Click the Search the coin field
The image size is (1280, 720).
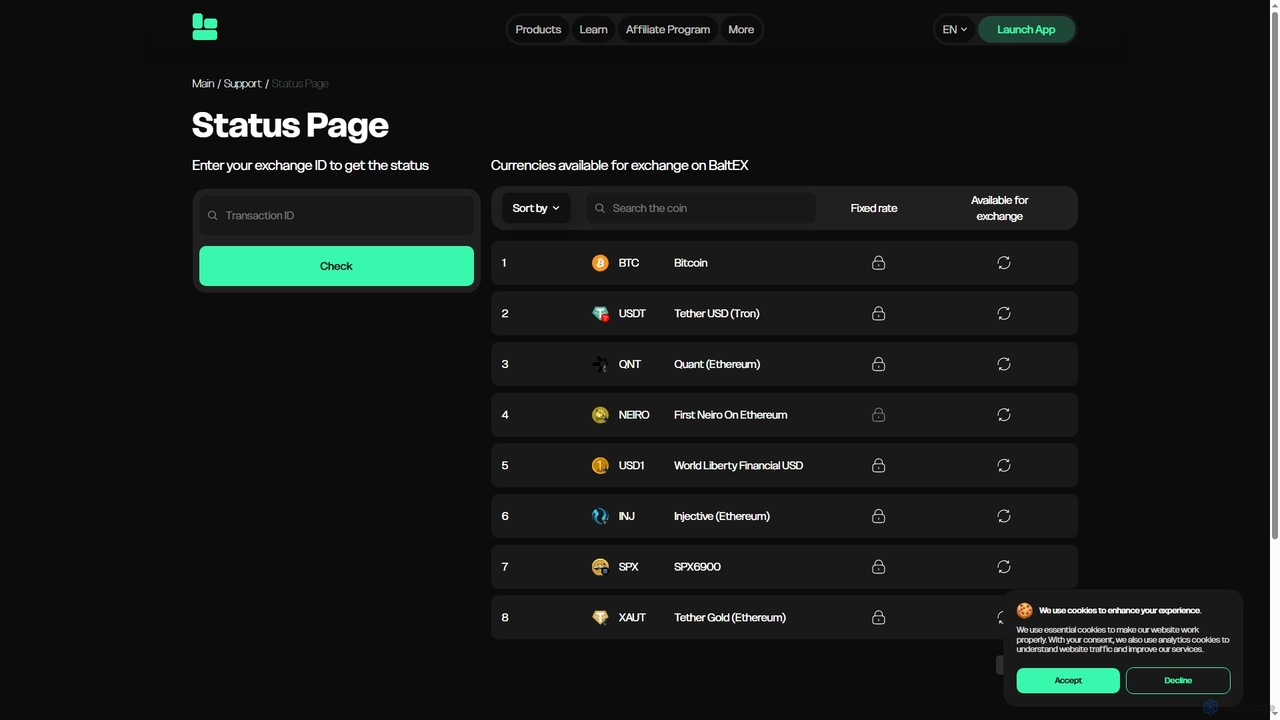coord(702,208)
